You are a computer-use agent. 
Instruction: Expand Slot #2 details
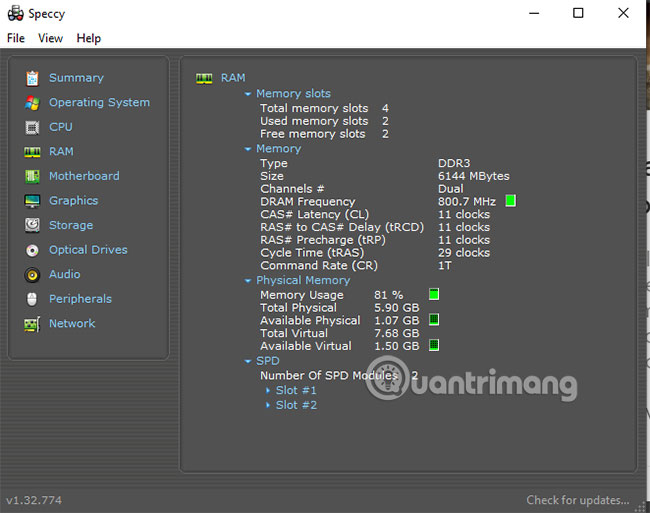pyautogui.click(x=268, y=405)
